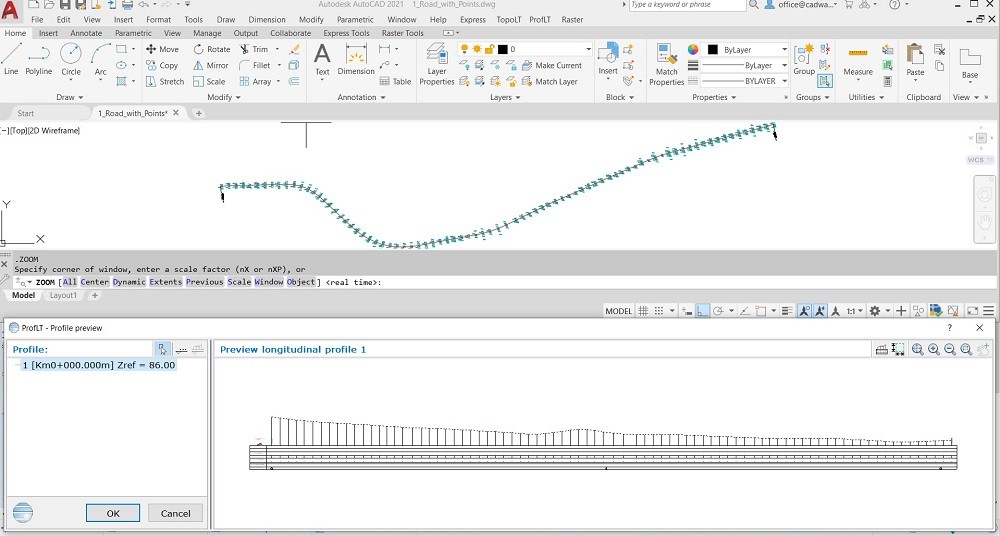1000x536 pixels.
Task: Switch to the Start document tab
Action: [x=26, y=113]
